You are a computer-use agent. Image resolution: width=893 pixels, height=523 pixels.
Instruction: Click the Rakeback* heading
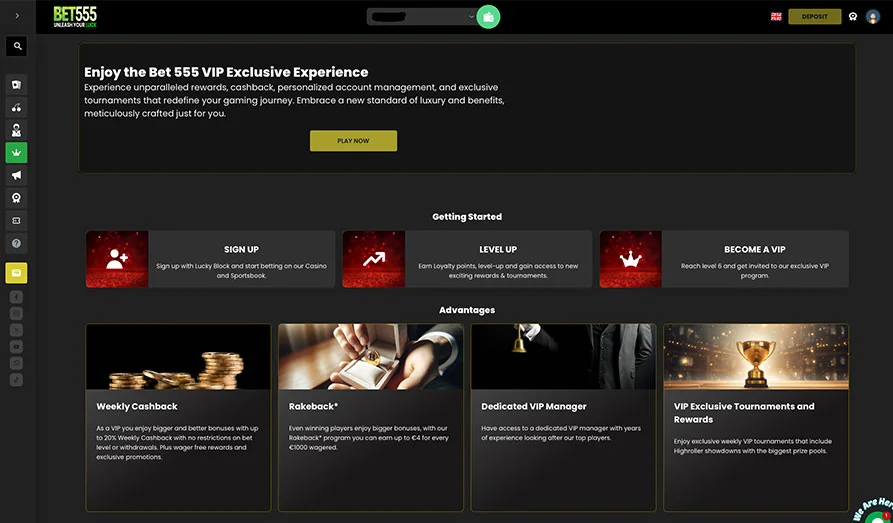pyautogui.click(x=313, y=406)
